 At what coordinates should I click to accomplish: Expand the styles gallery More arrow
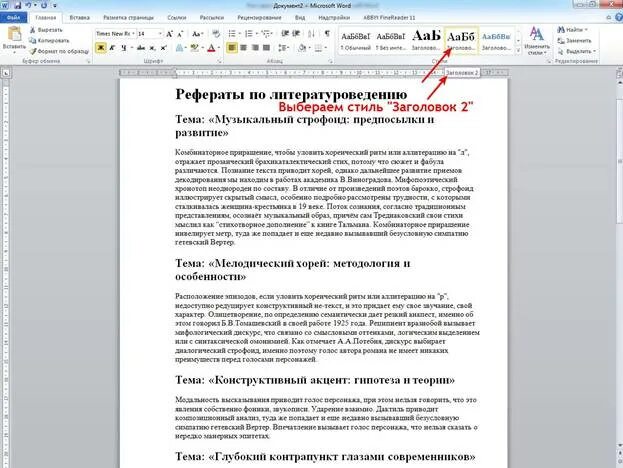[x=518, y=51]
